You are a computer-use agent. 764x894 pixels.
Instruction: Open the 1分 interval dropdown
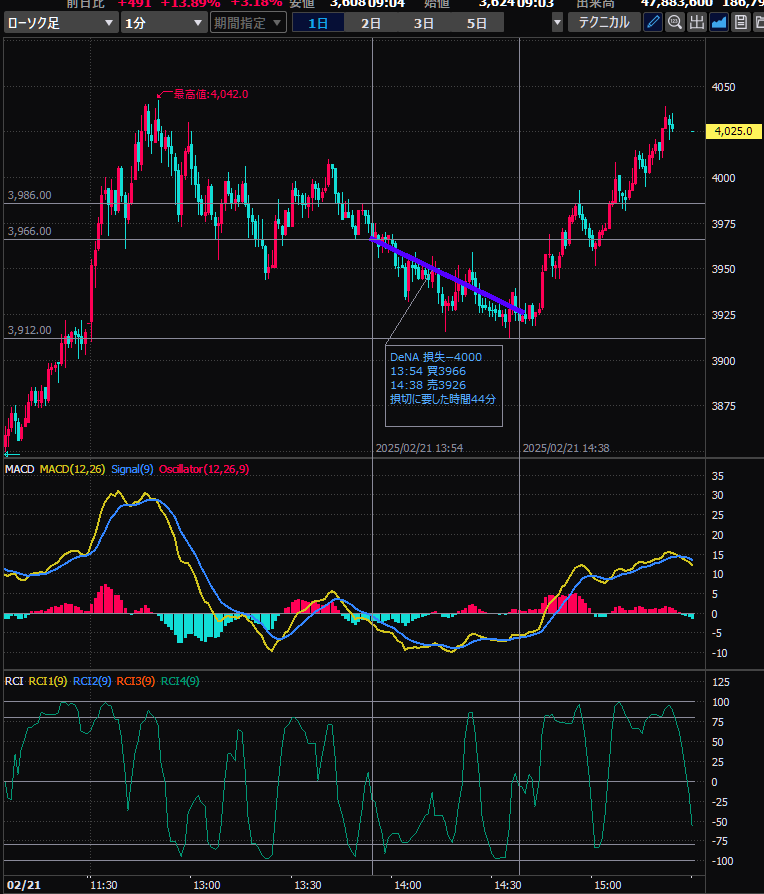click(164, 22)
